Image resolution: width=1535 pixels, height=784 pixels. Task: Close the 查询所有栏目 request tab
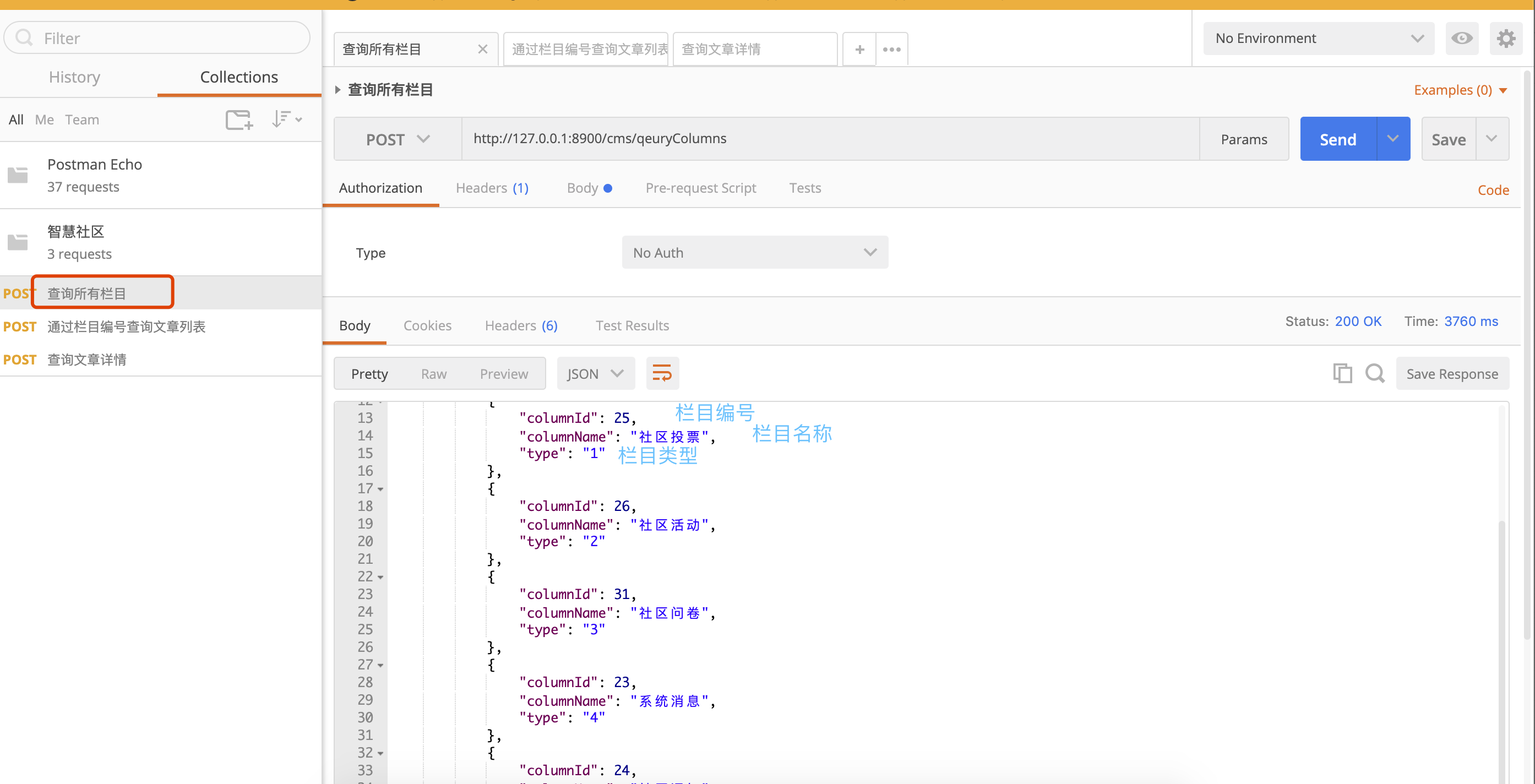point(483,50)
